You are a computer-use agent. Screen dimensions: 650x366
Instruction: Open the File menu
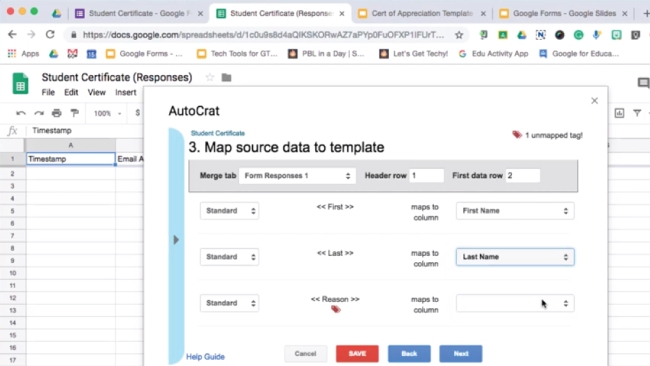coord(48,92)
